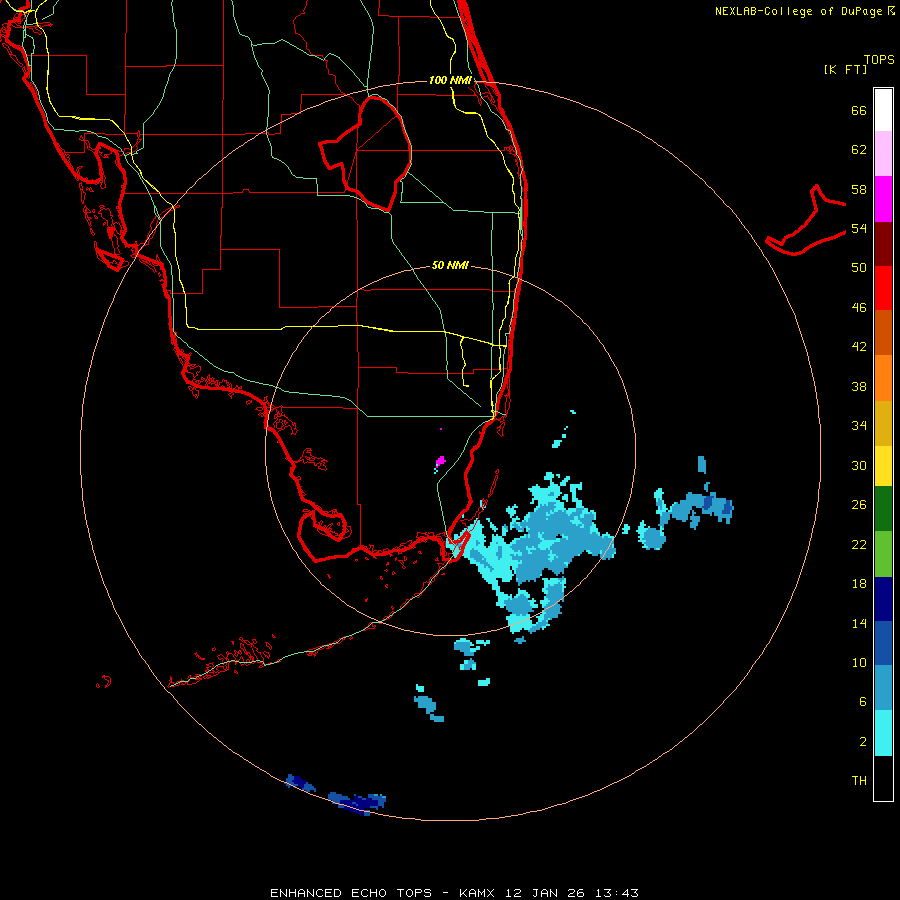Viewport: 900px width, 900px height.
Task: Click the yellow 34 kft legend swatch
Action: pos(883,466)
